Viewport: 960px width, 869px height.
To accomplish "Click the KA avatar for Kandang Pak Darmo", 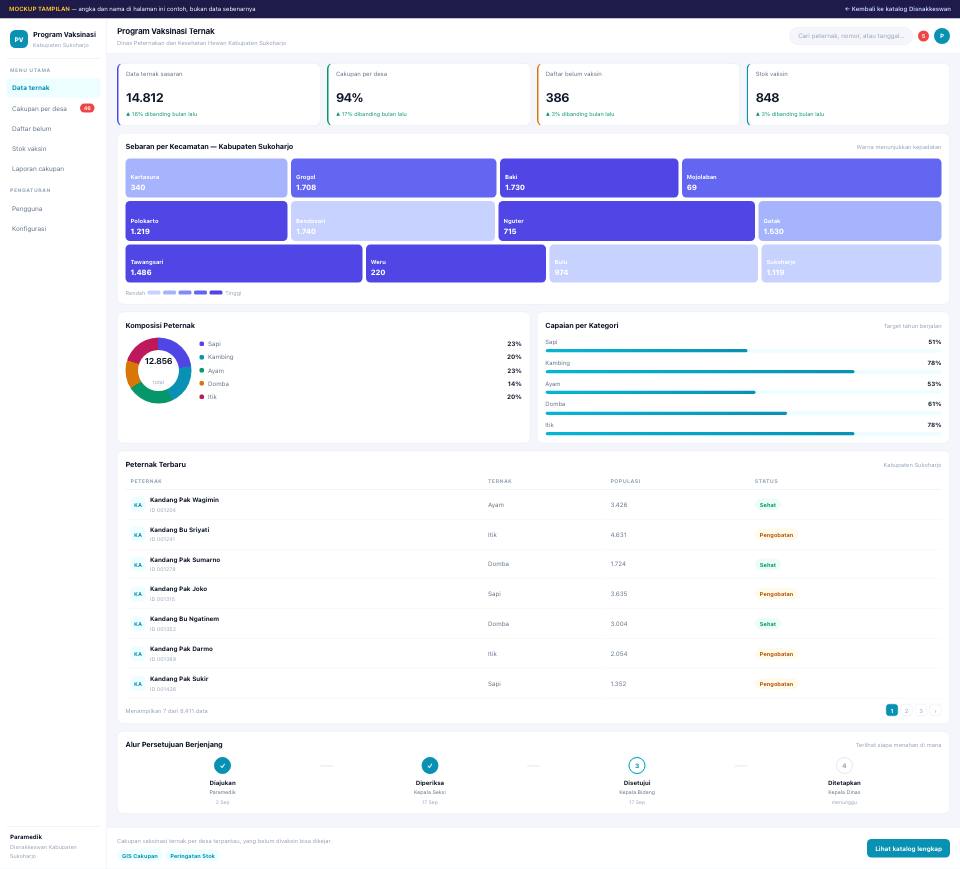I will [138, 654].
